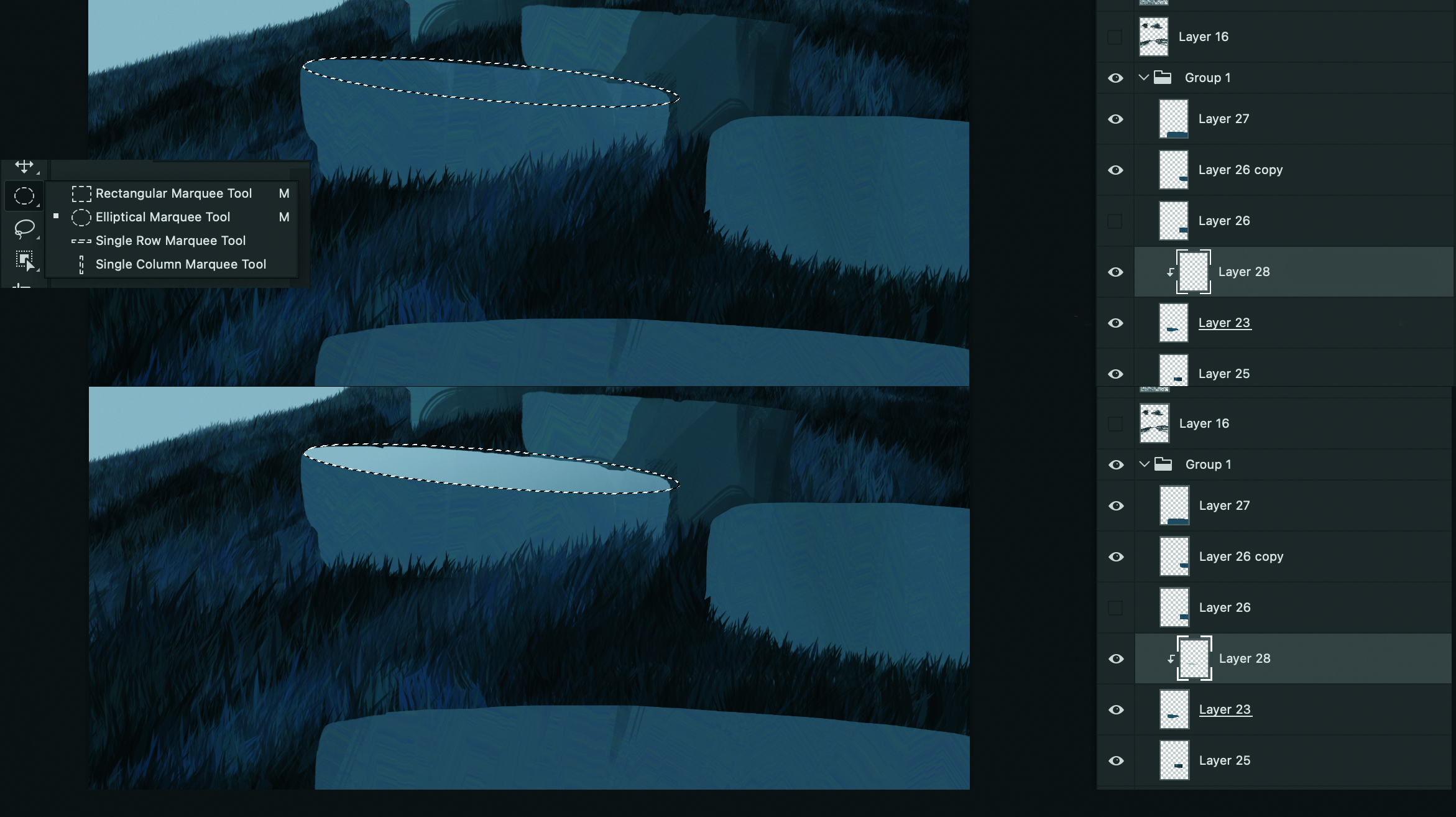Click Layer 27 thumbnail in lower panel
1456x817 pixels.
(1174, 505)
